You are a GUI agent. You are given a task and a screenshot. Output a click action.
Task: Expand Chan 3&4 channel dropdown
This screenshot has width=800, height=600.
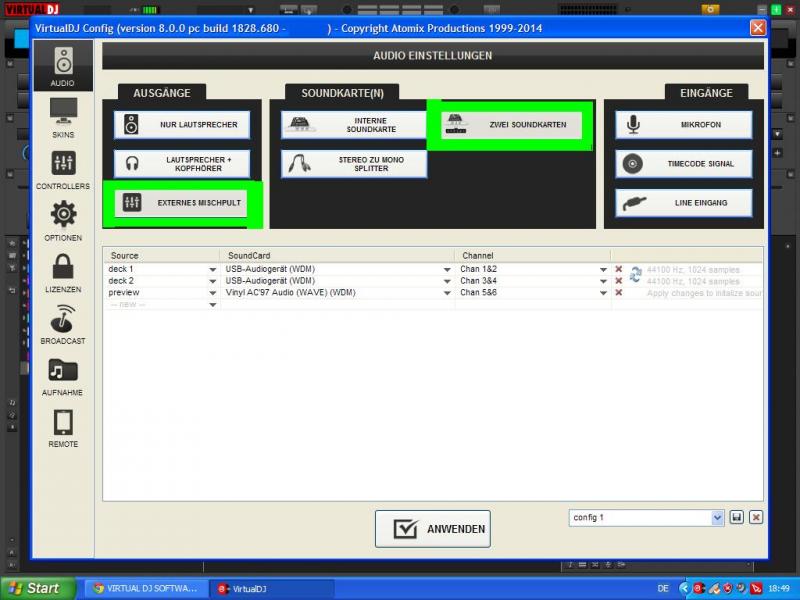(x=603, y=281)
